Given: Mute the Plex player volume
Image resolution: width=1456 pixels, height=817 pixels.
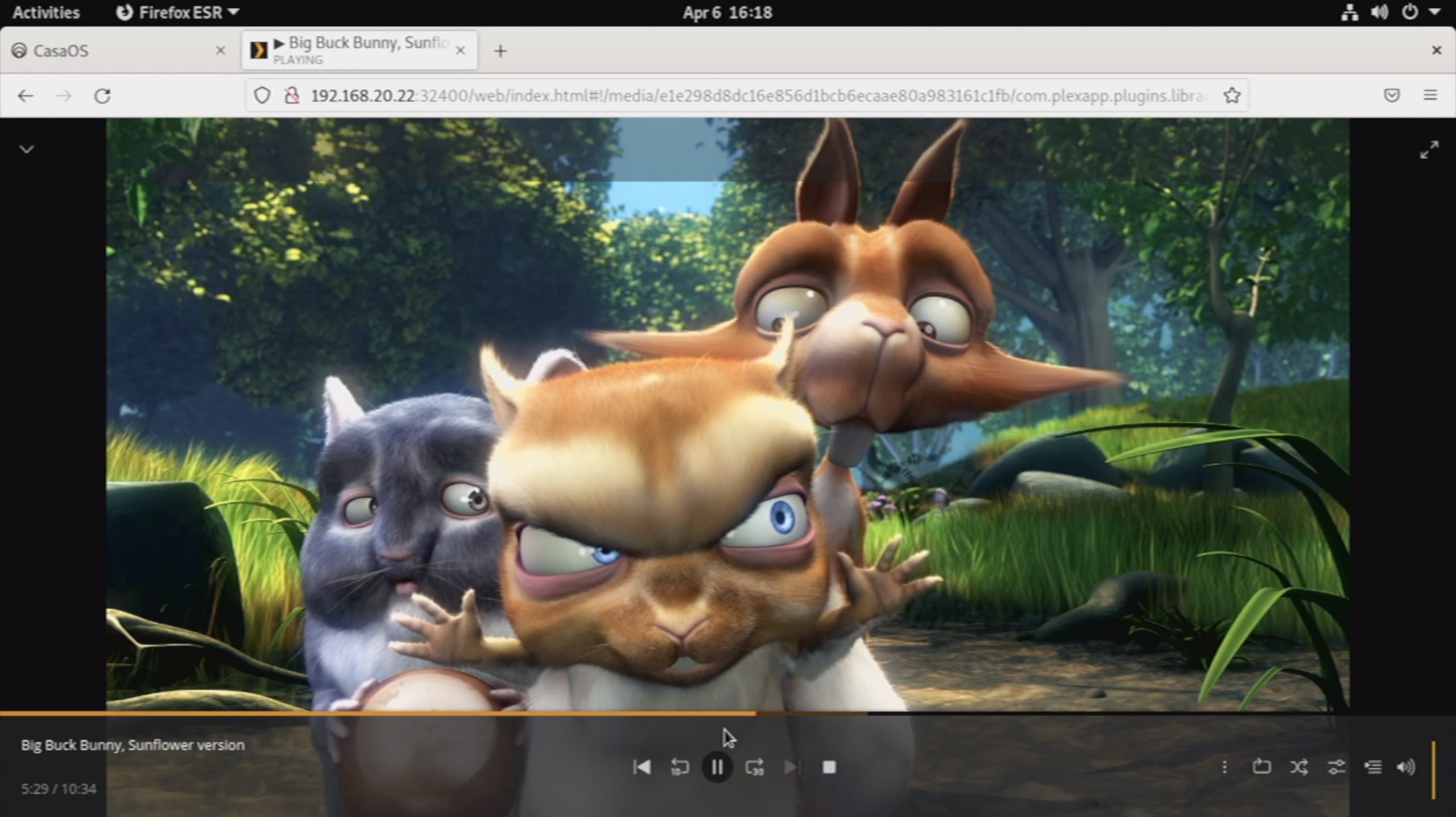Looking at the screenshot, I should tap(1405, 767).
